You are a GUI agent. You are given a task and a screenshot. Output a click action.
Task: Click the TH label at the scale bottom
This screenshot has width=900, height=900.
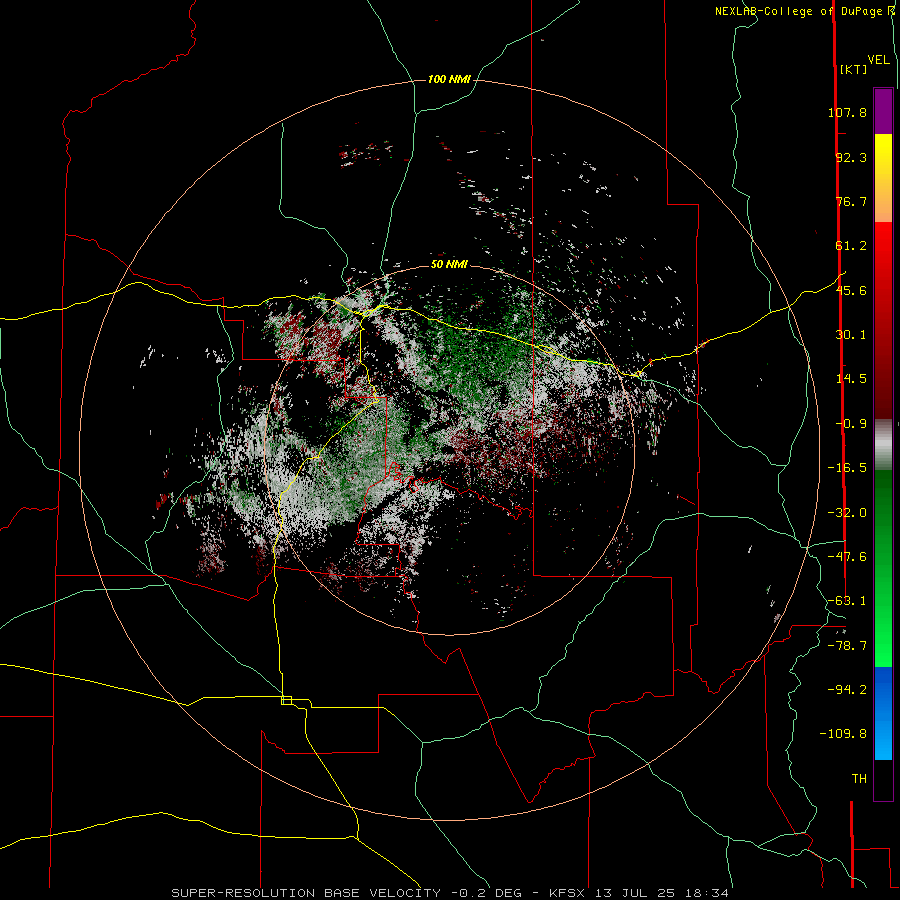(x=859, y=779)
